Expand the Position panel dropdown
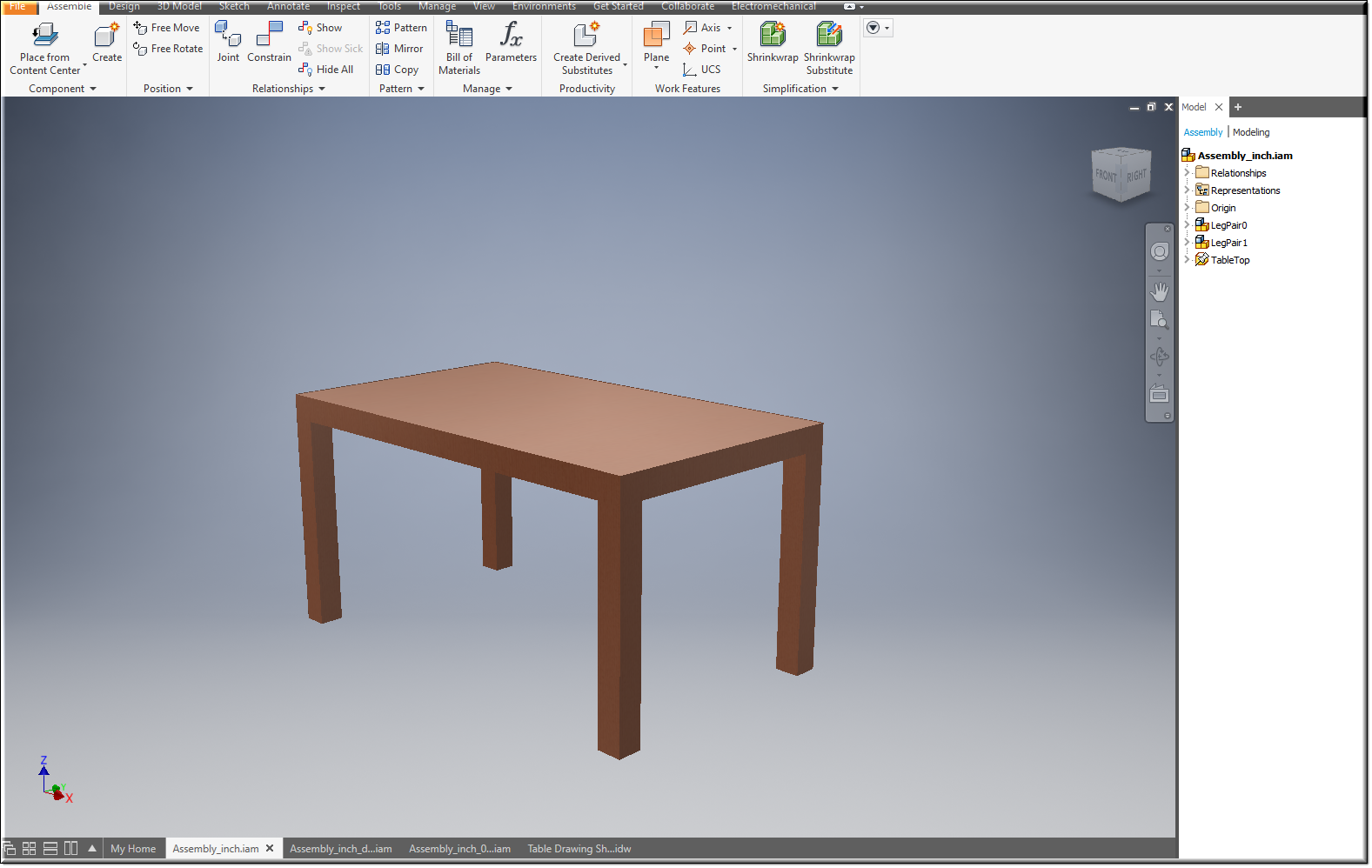Viewport: 1372px width, 868px height. 190,89
